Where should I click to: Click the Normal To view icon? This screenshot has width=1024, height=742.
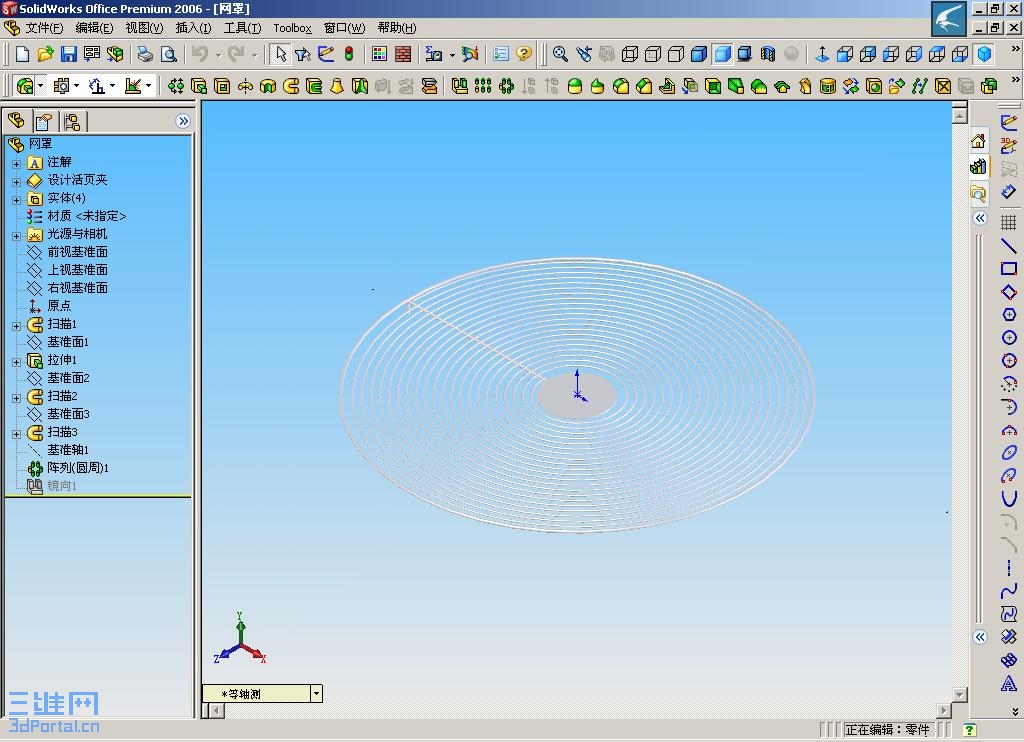point(822,54)
